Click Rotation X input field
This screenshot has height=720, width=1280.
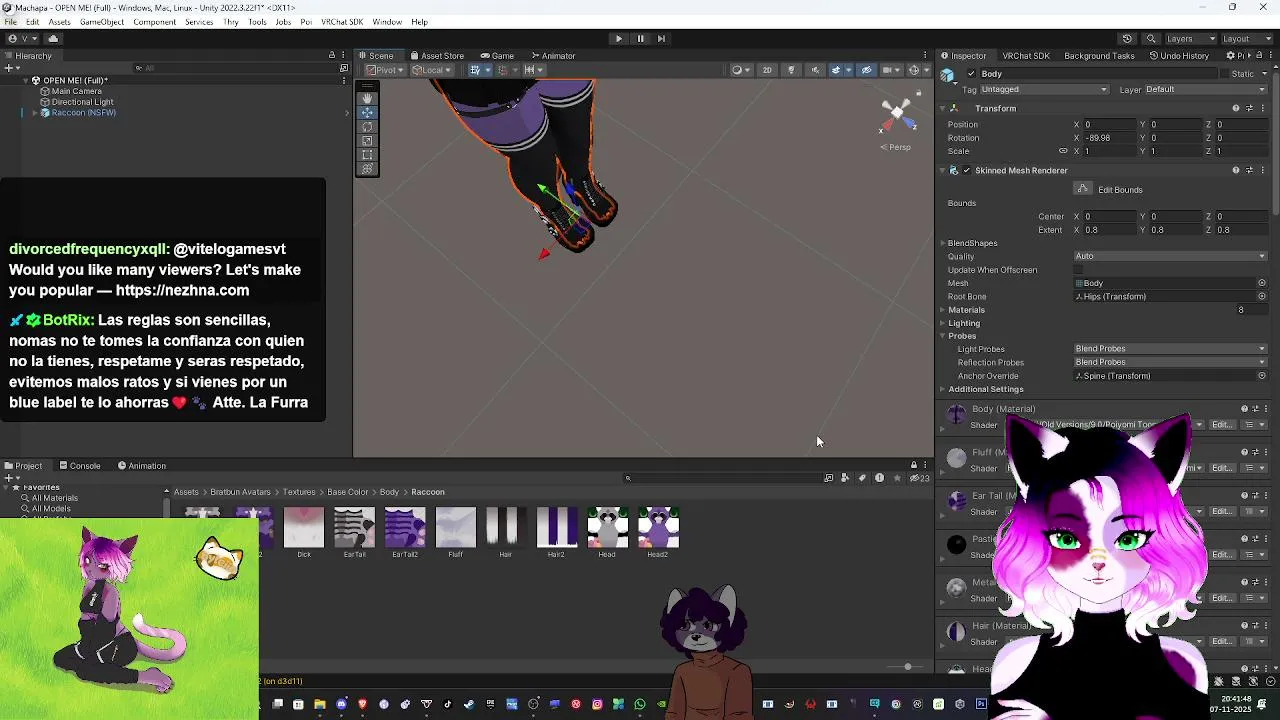[1112, 138]
